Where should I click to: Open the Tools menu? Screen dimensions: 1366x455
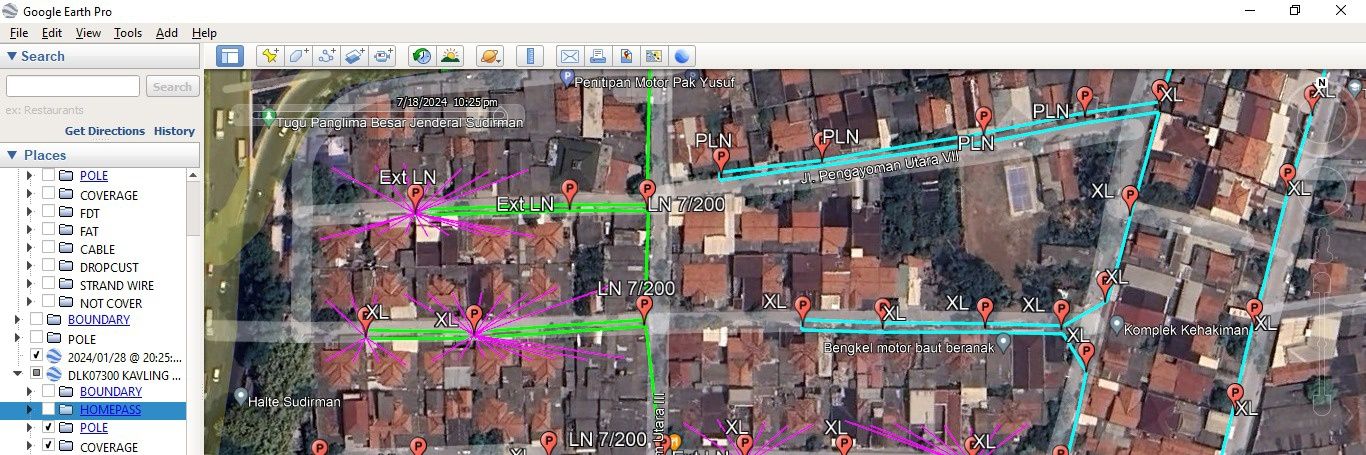tap(128, 33)
